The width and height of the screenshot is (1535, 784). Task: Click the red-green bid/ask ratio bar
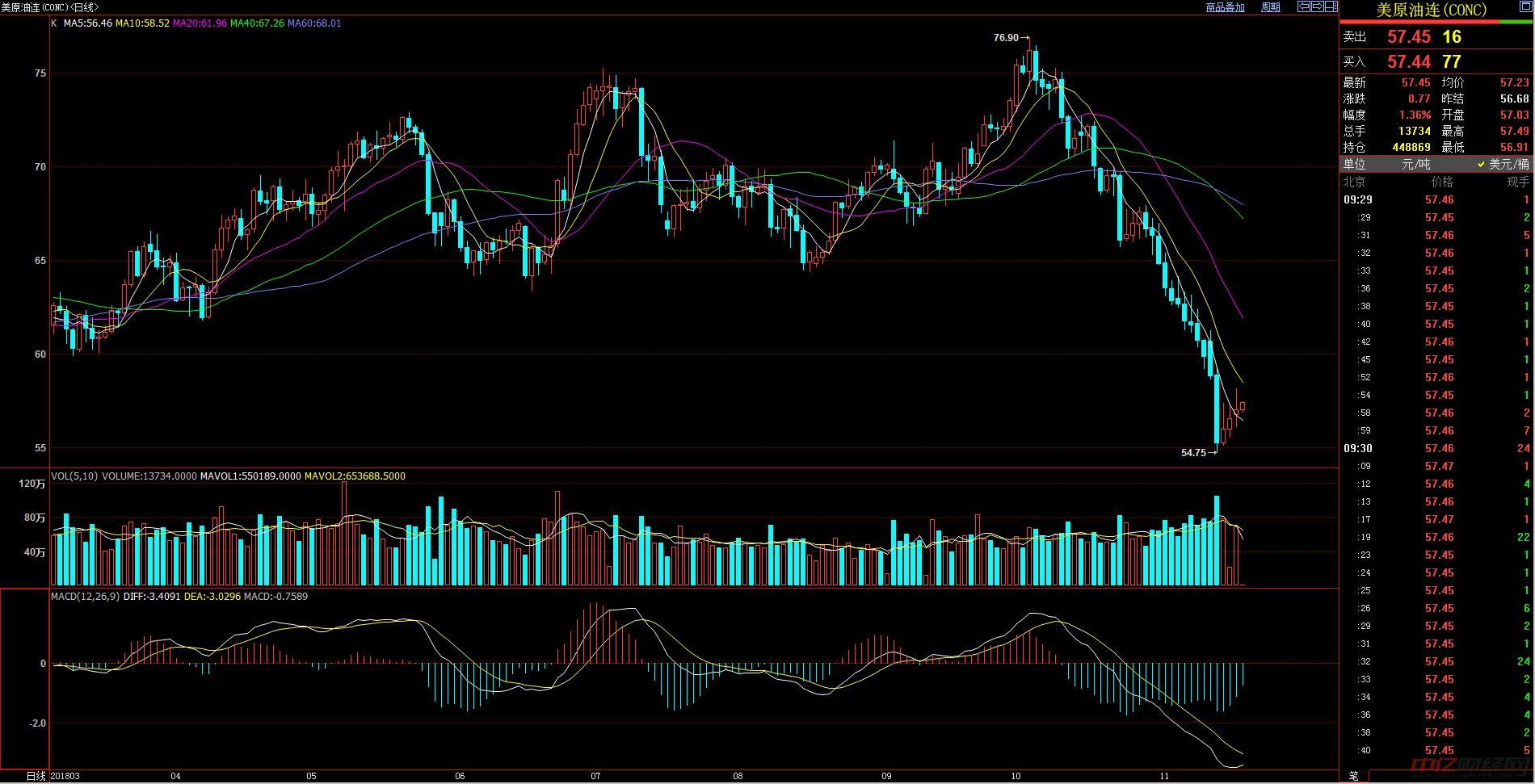click(x=1436, y=23)
